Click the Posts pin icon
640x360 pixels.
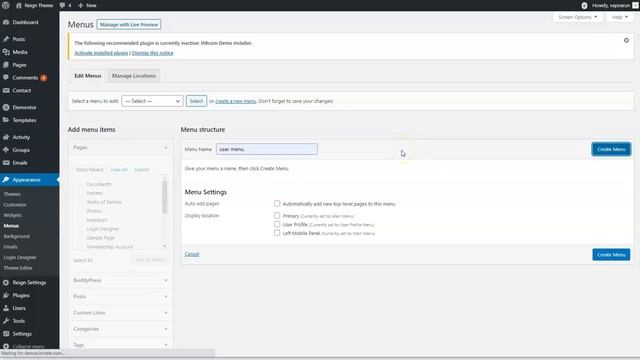(6, 39)
